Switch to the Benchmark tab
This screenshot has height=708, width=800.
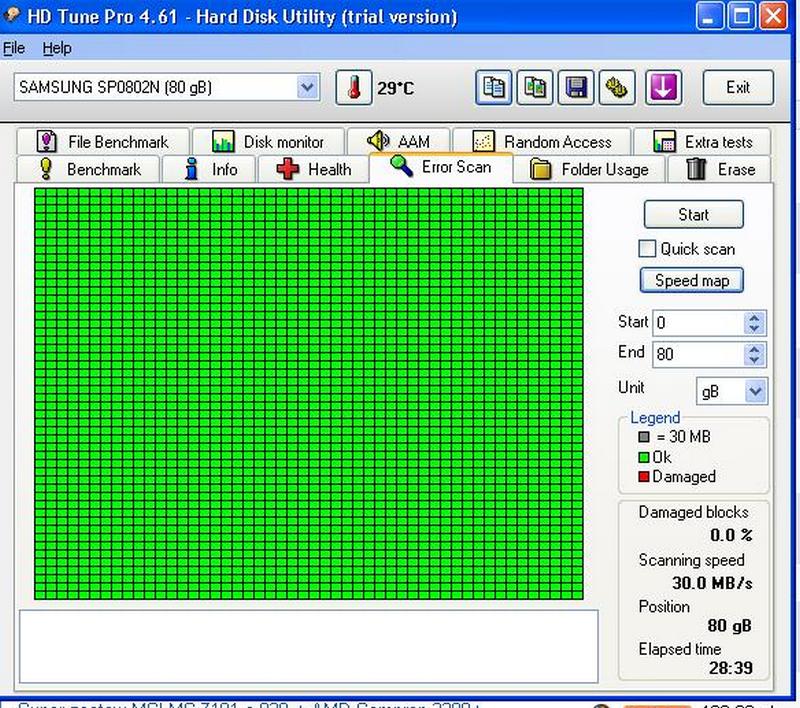89,169
